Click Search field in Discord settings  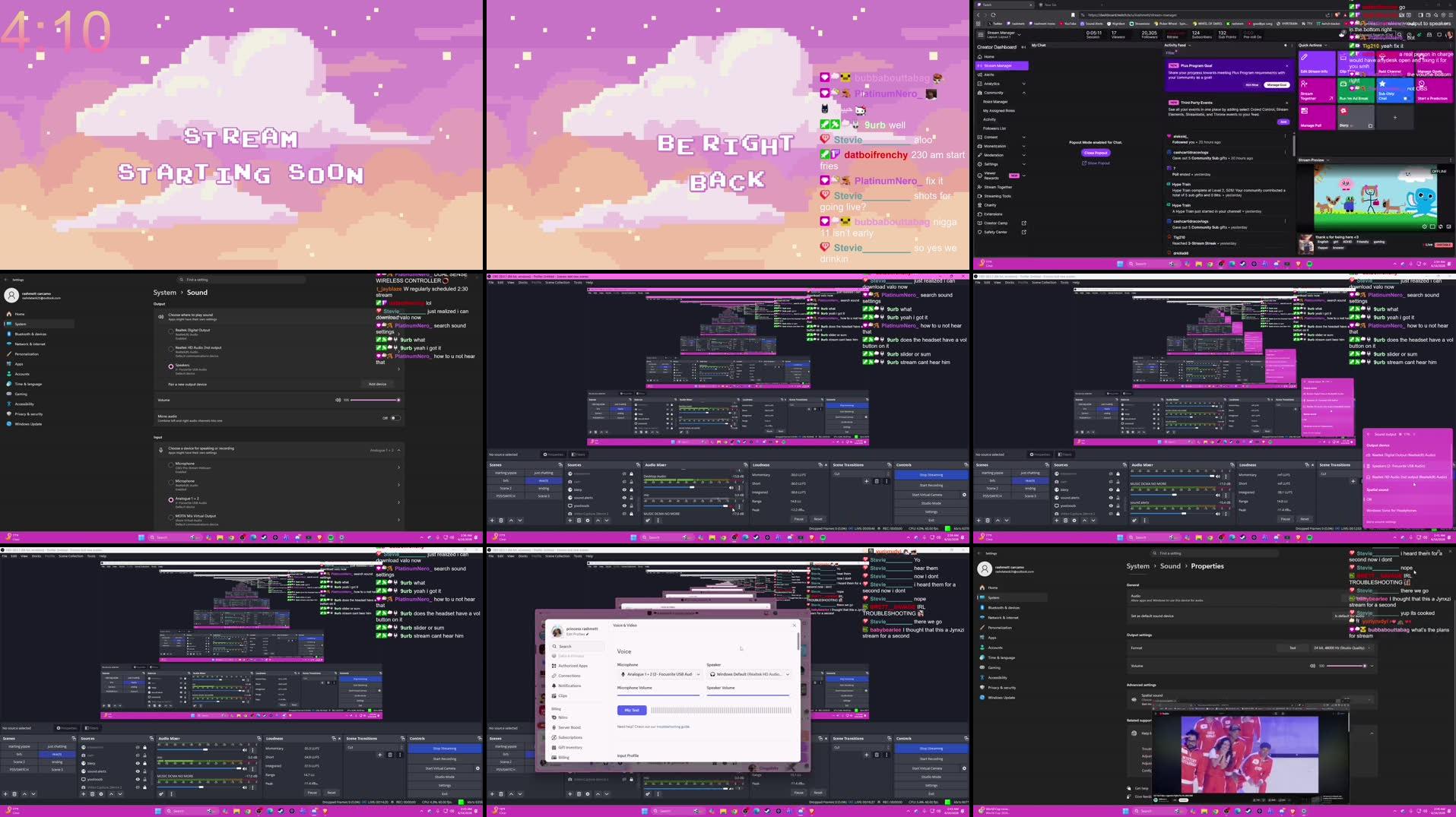pyautogui.click(x=578, y=647)
